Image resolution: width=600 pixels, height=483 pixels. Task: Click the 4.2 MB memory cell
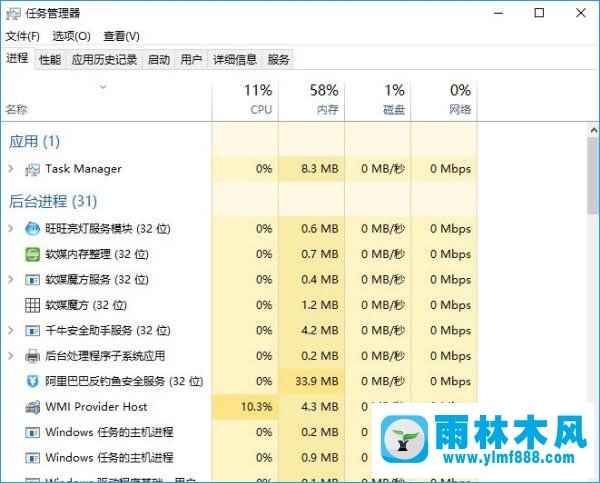pos(311,330)
